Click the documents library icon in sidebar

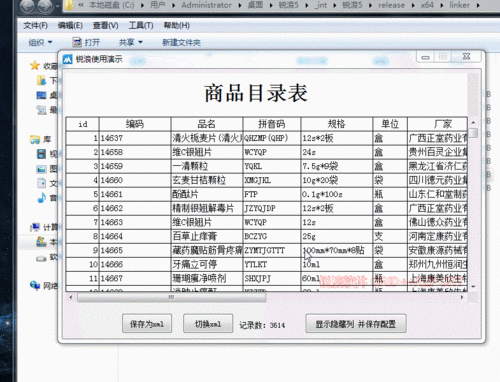(41, 183)
